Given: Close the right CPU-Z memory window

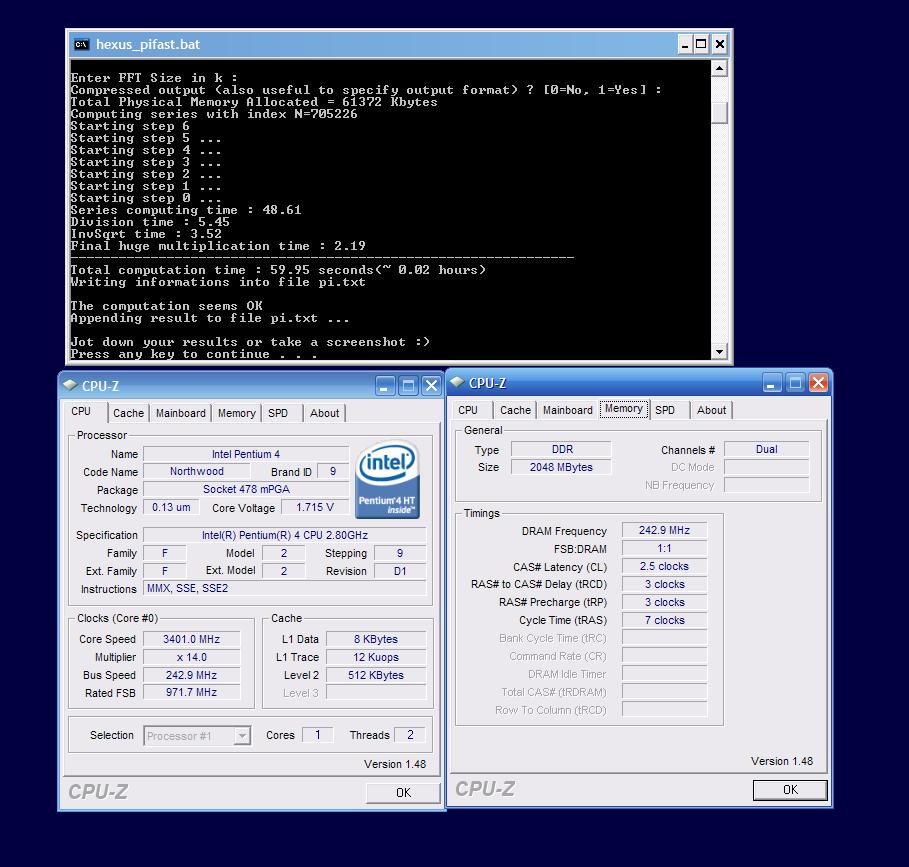Looking at the screenshot, I should [818, 382].
